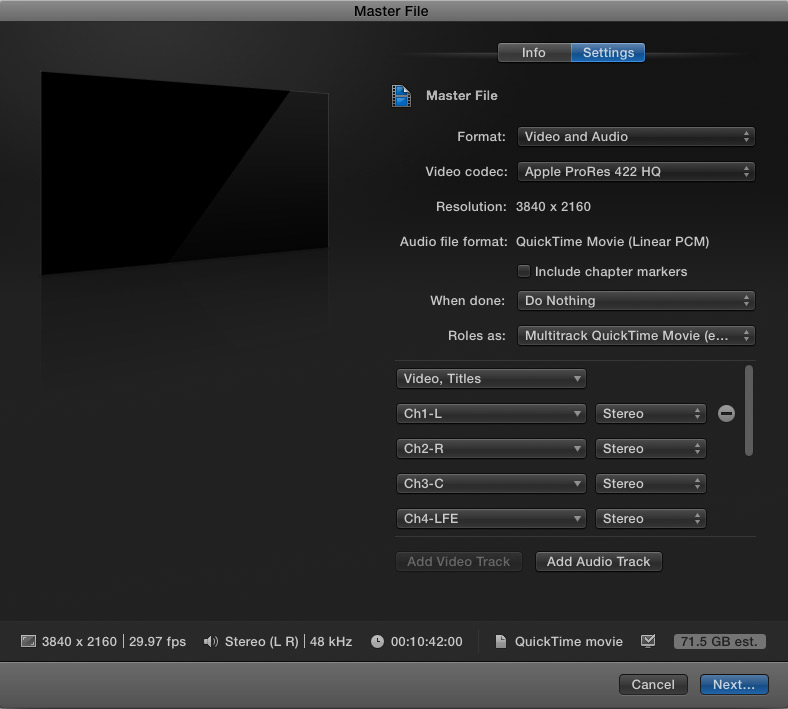The height and width of the screenshot is (709, 788).
Task: Click the QuickTime Movie (Linear PCM) text
Action: point(612,242)
